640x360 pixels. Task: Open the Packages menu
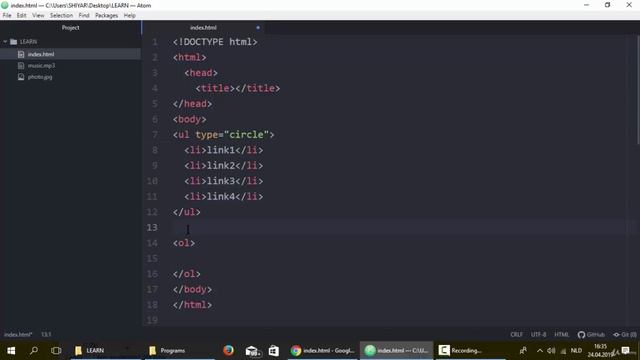(x=107, y=16)
